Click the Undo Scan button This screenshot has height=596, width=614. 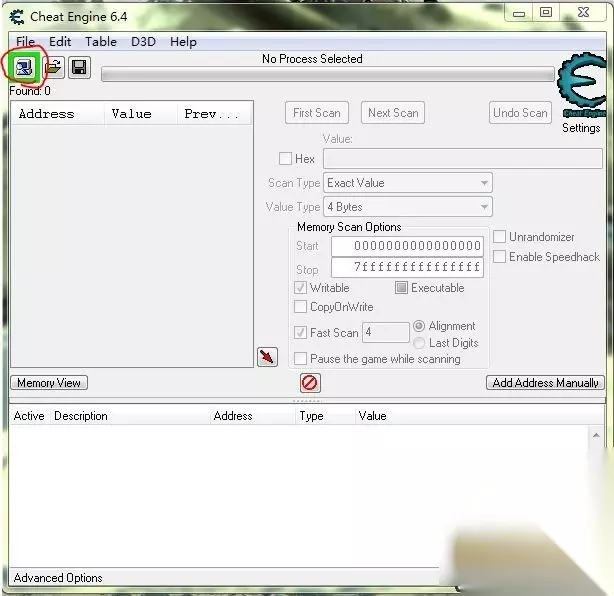pos(520,113)
